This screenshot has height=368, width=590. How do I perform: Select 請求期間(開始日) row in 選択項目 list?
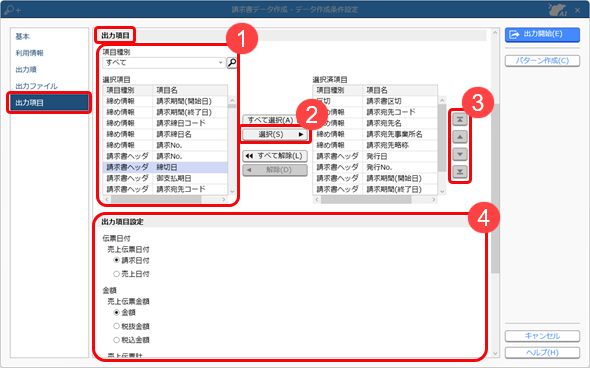(x=165, y=101)
